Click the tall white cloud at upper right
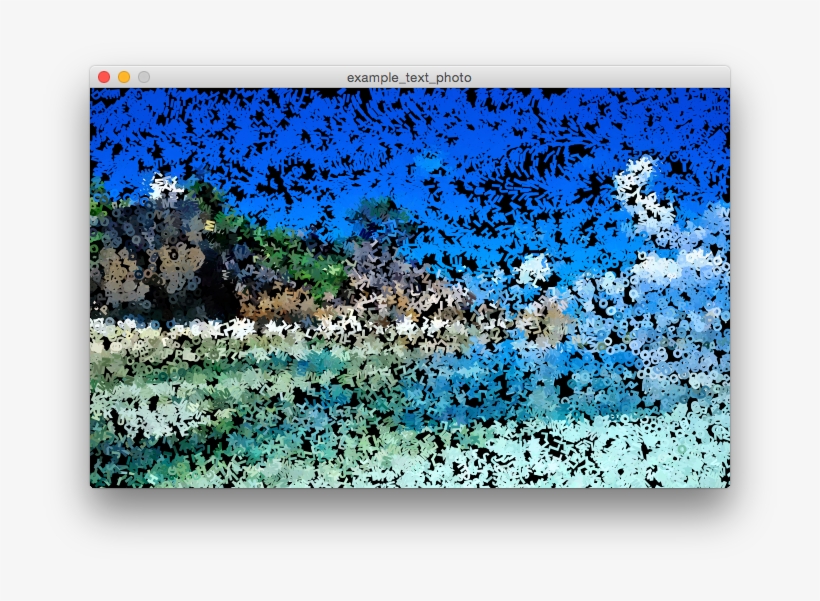The width and height of the screenshot is (820, 601). (634, 185)
